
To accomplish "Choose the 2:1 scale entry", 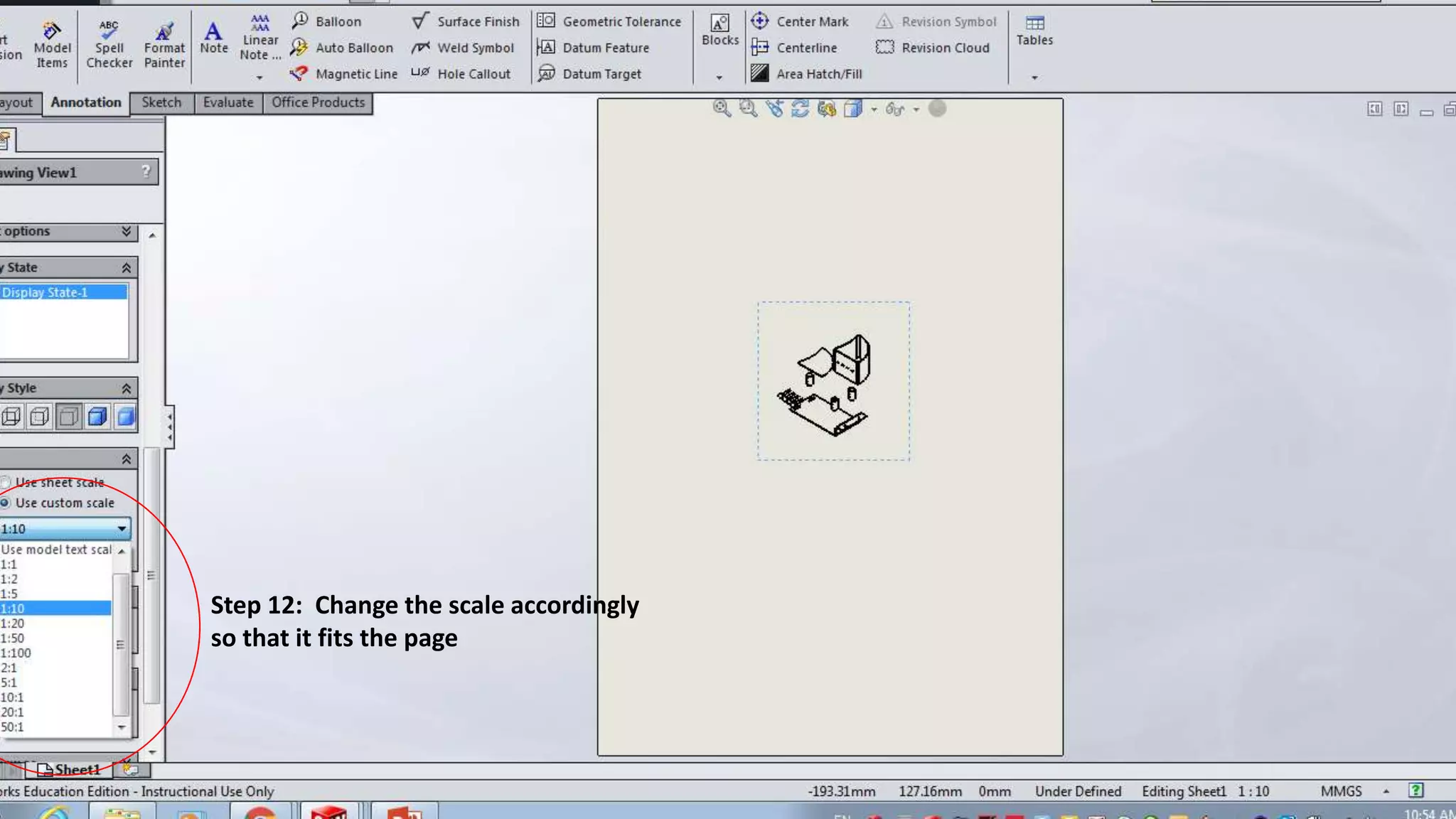I will point(55,668).
